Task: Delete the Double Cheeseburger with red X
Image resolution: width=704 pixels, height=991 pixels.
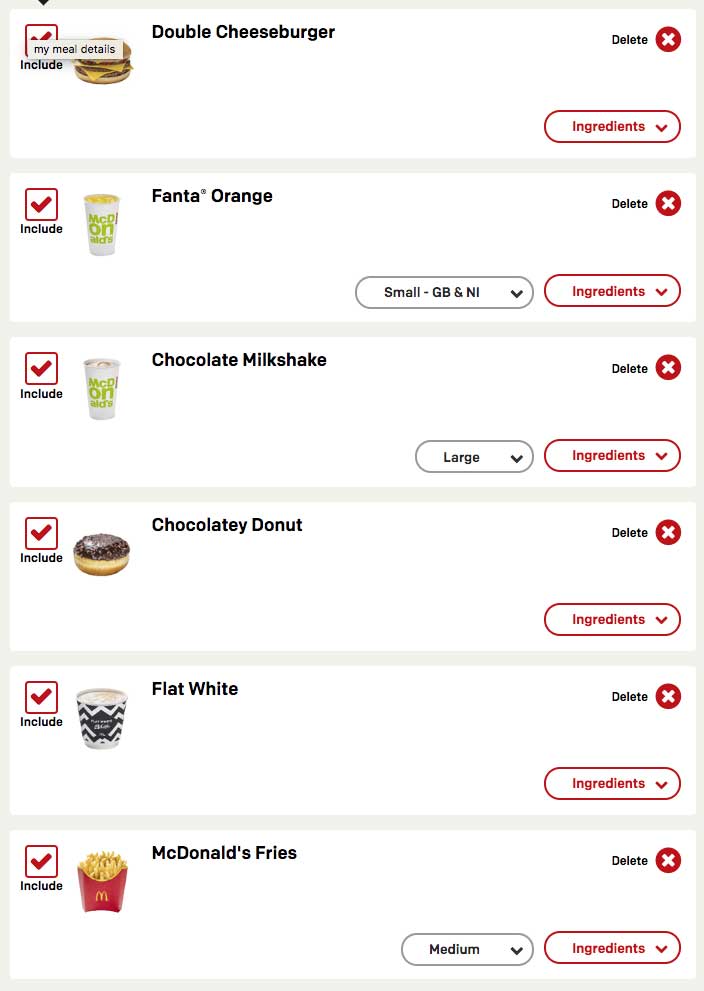Action: [668, 40]
